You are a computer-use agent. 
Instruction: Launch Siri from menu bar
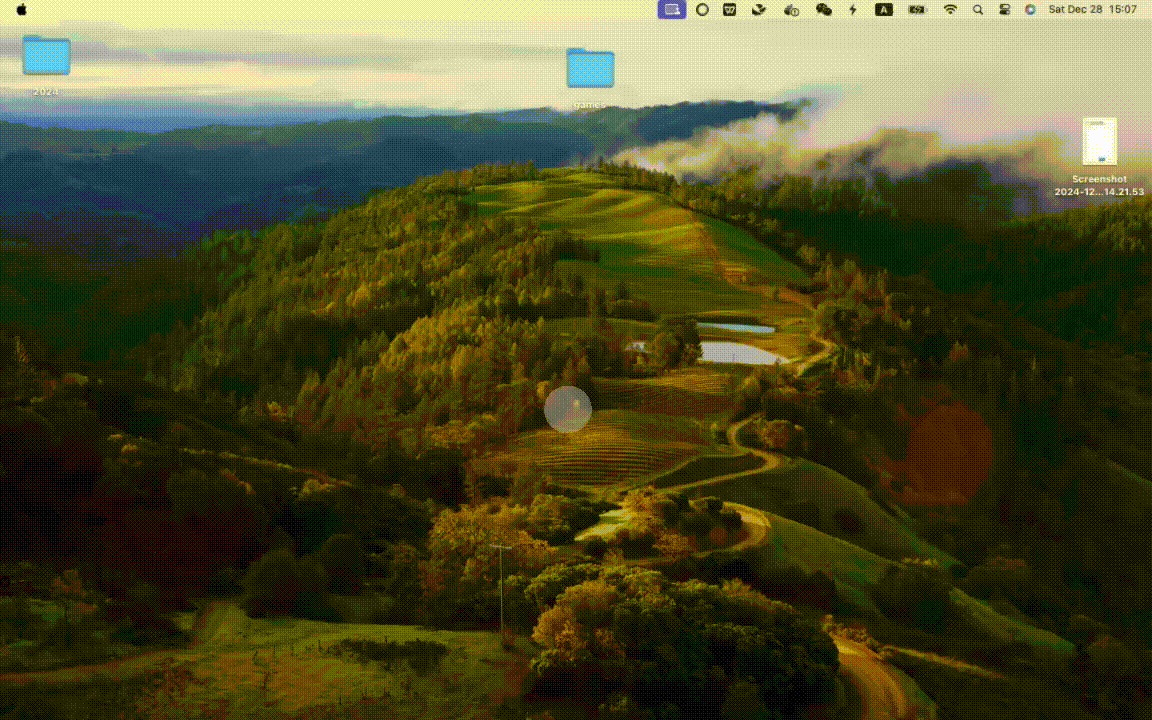pyautogui.click(x=1030, y=10)
